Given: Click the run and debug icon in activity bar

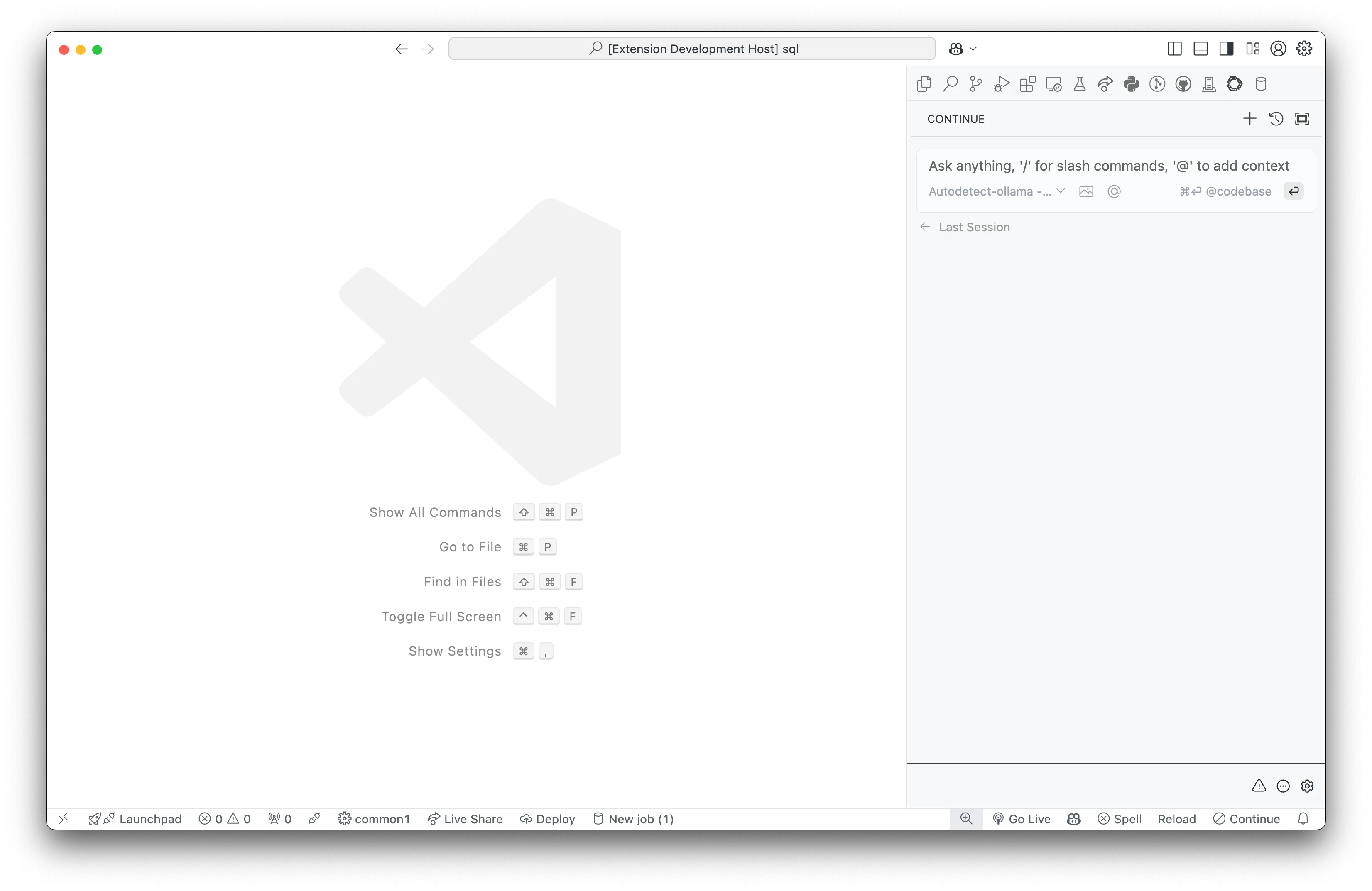Looking at the screenshot, I should [x=1000, y=84].
